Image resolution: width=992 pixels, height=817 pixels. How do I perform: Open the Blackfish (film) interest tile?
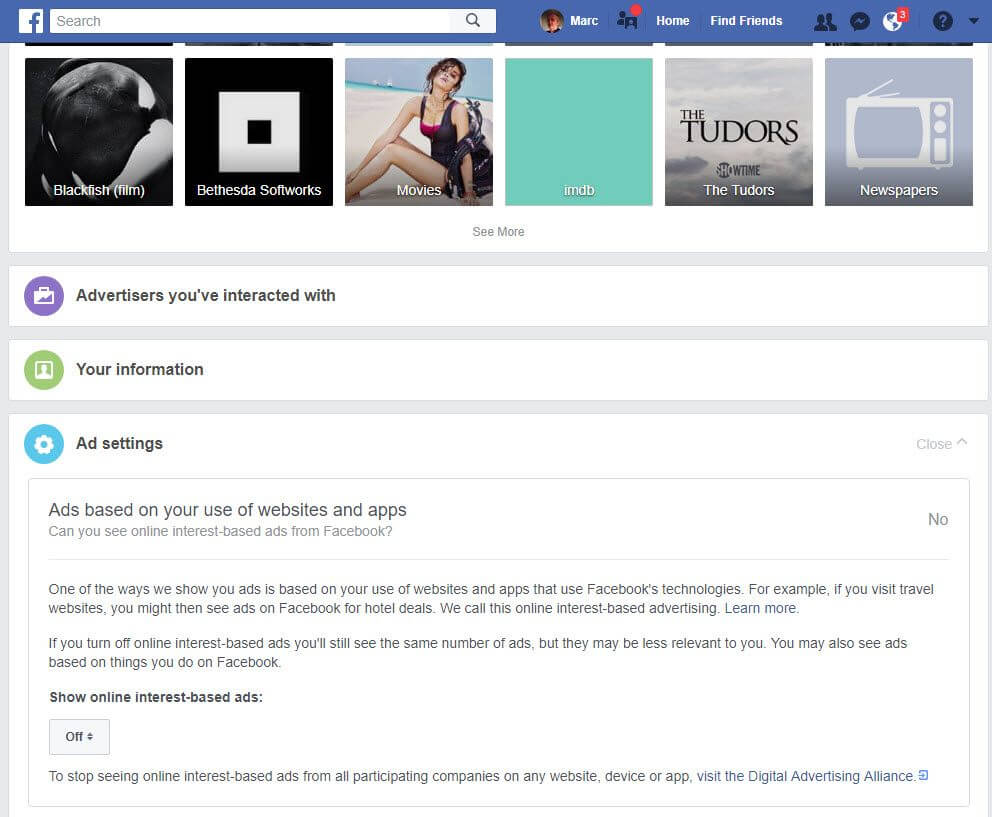click(99, 132)
